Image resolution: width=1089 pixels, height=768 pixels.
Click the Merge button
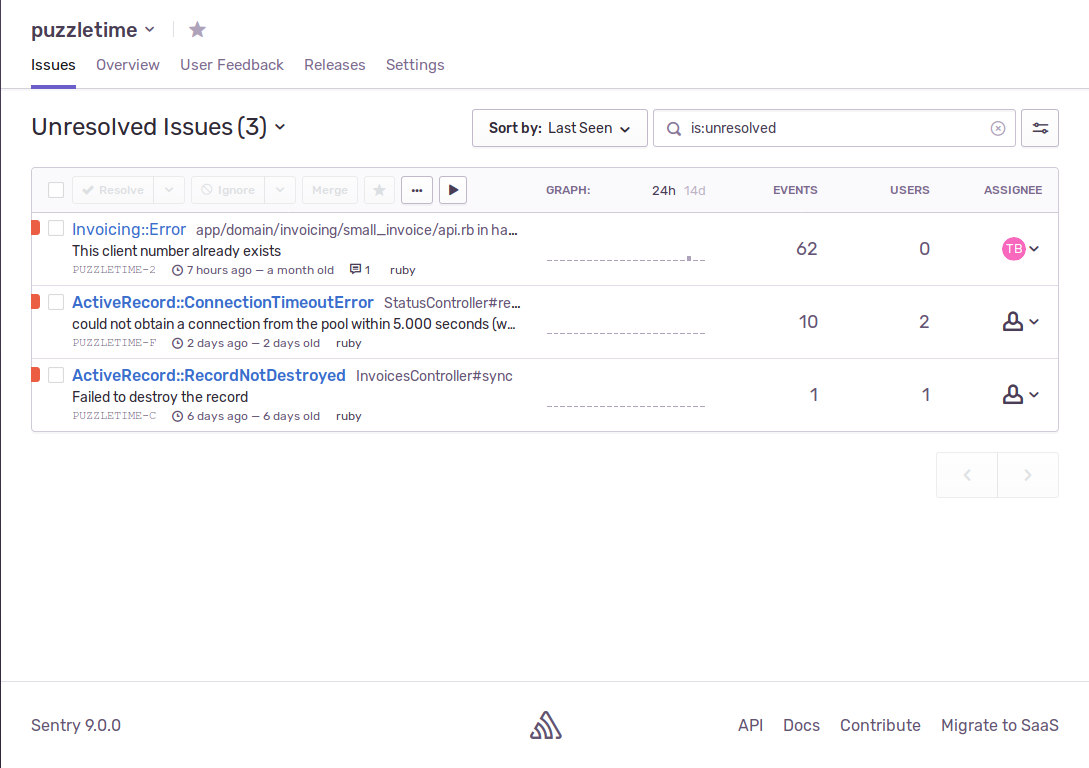tap(330, 190)
